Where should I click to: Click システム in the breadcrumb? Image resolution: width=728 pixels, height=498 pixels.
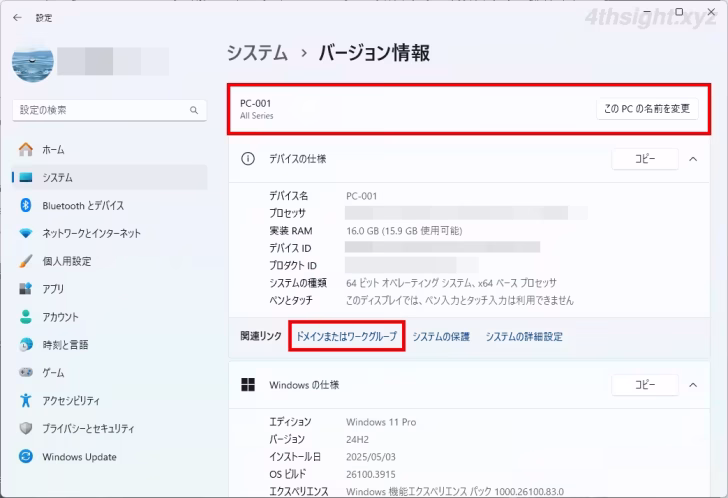257,52
